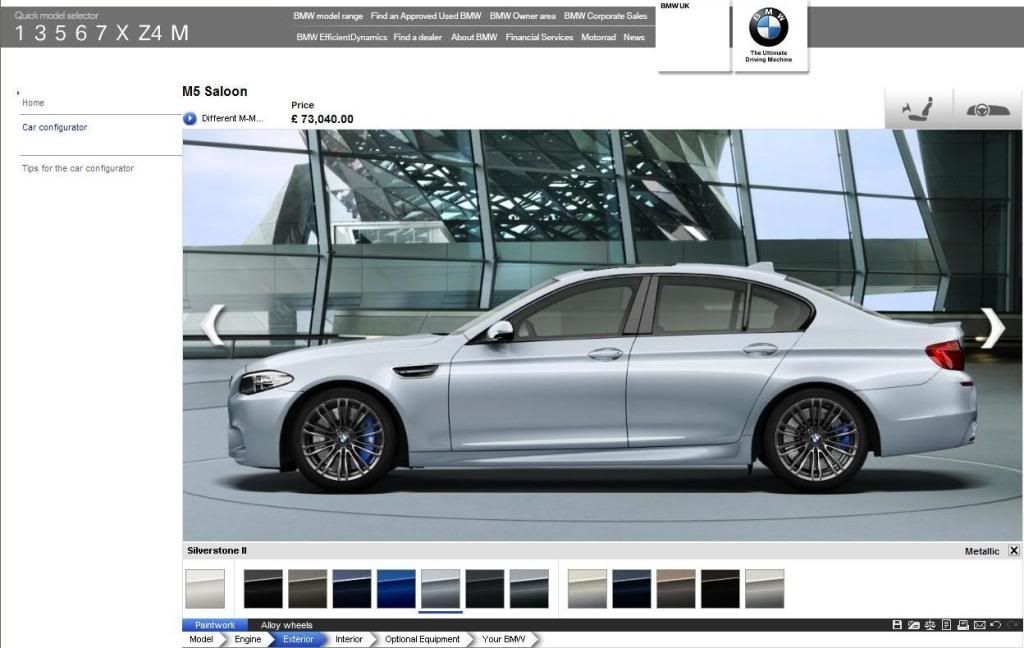Go to the Your BMW step
1024x648 pixels.
(504, 640)
